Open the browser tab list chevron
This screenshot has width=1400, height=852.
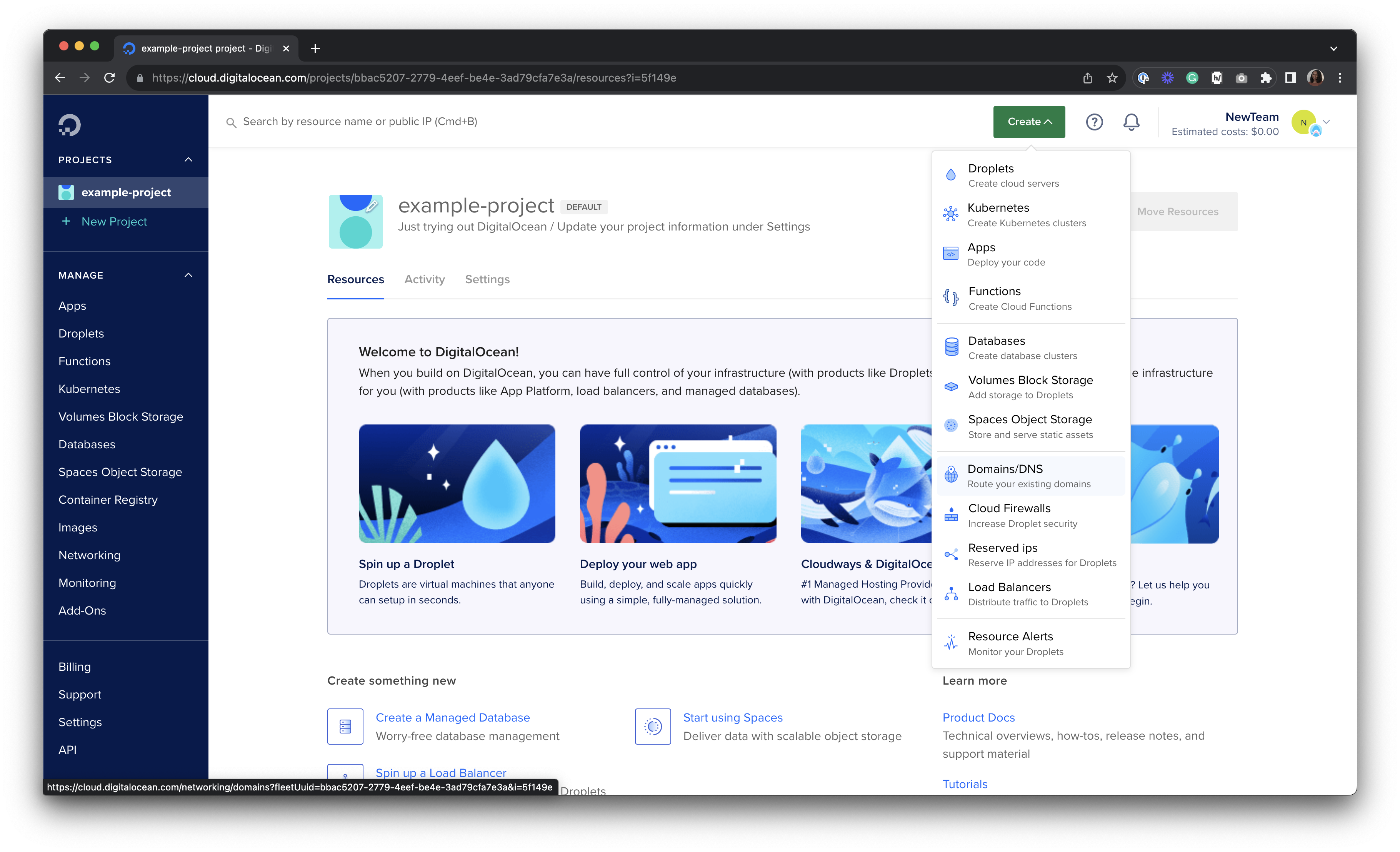click(1333, 48)
